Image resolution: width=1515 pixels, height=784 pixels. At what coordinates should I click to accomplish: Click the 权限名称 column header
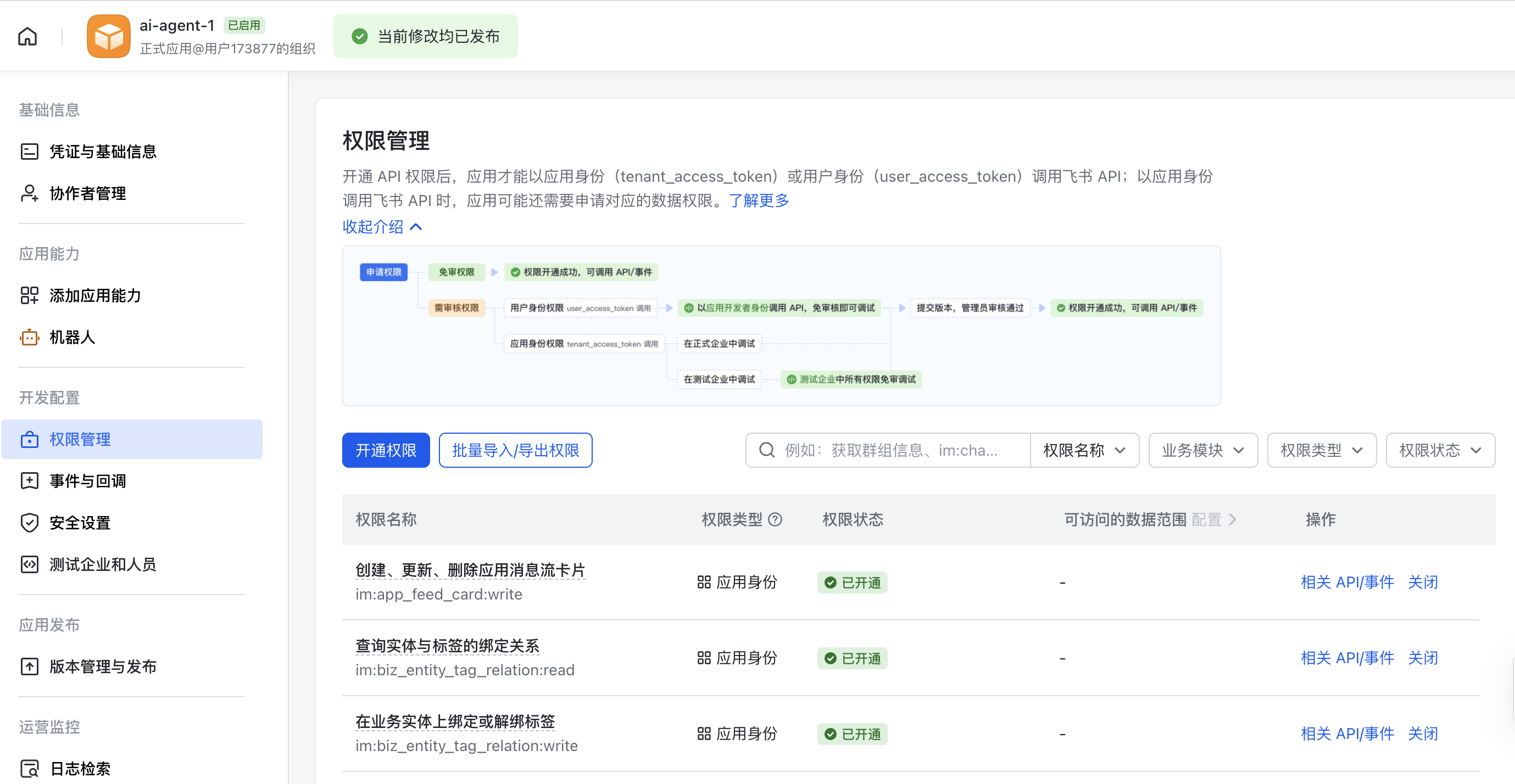click(386, 519)
